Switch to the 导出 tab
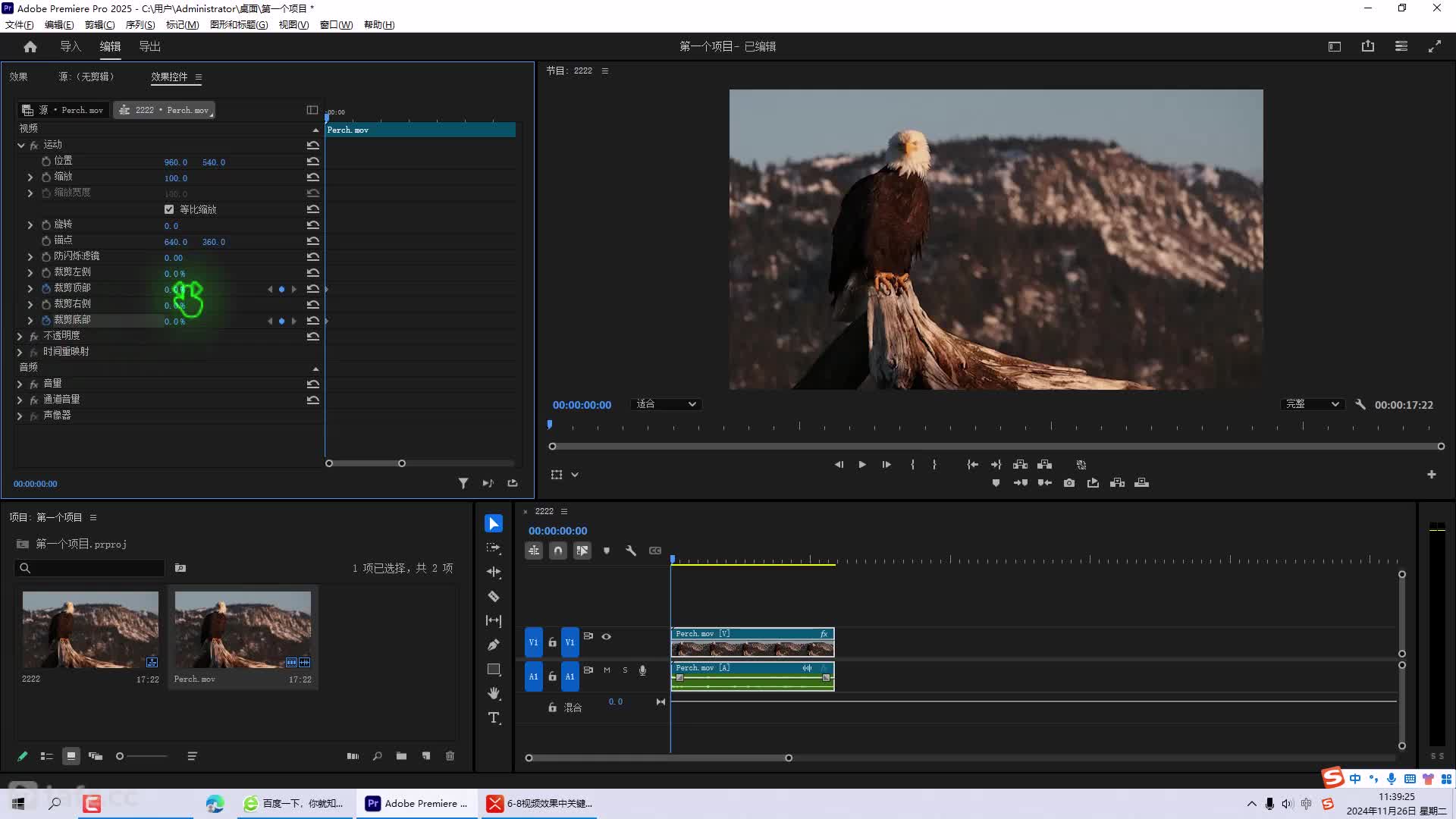 coord(149,46)
